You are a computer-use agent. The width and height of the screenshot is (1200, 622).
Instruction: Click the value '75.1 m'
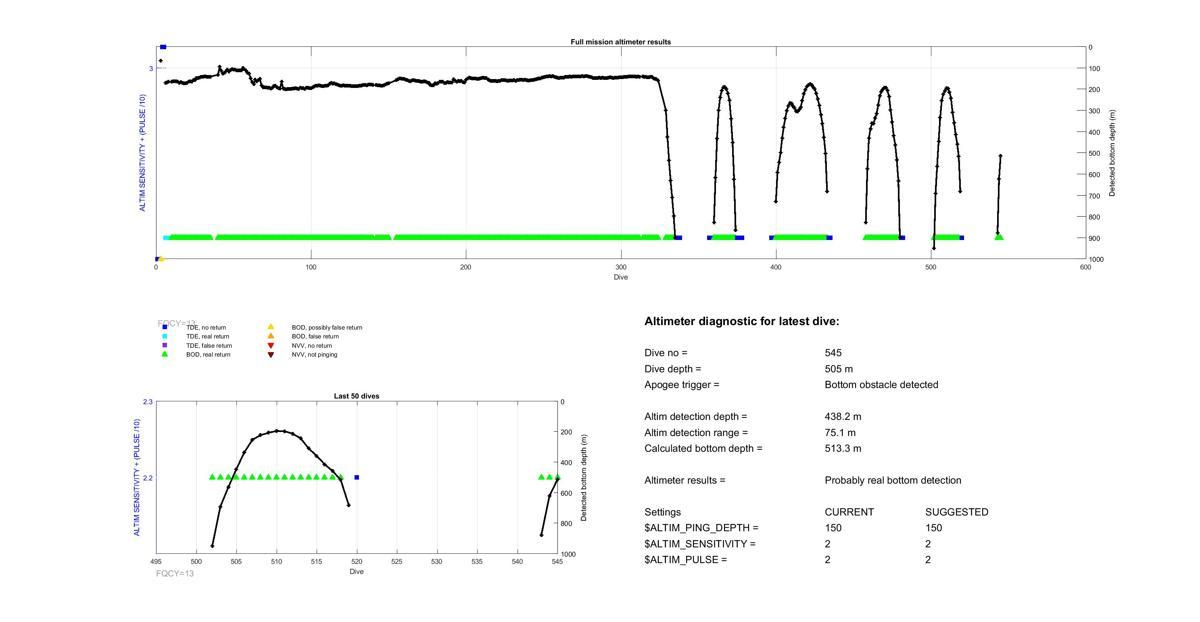coord(840,433)
